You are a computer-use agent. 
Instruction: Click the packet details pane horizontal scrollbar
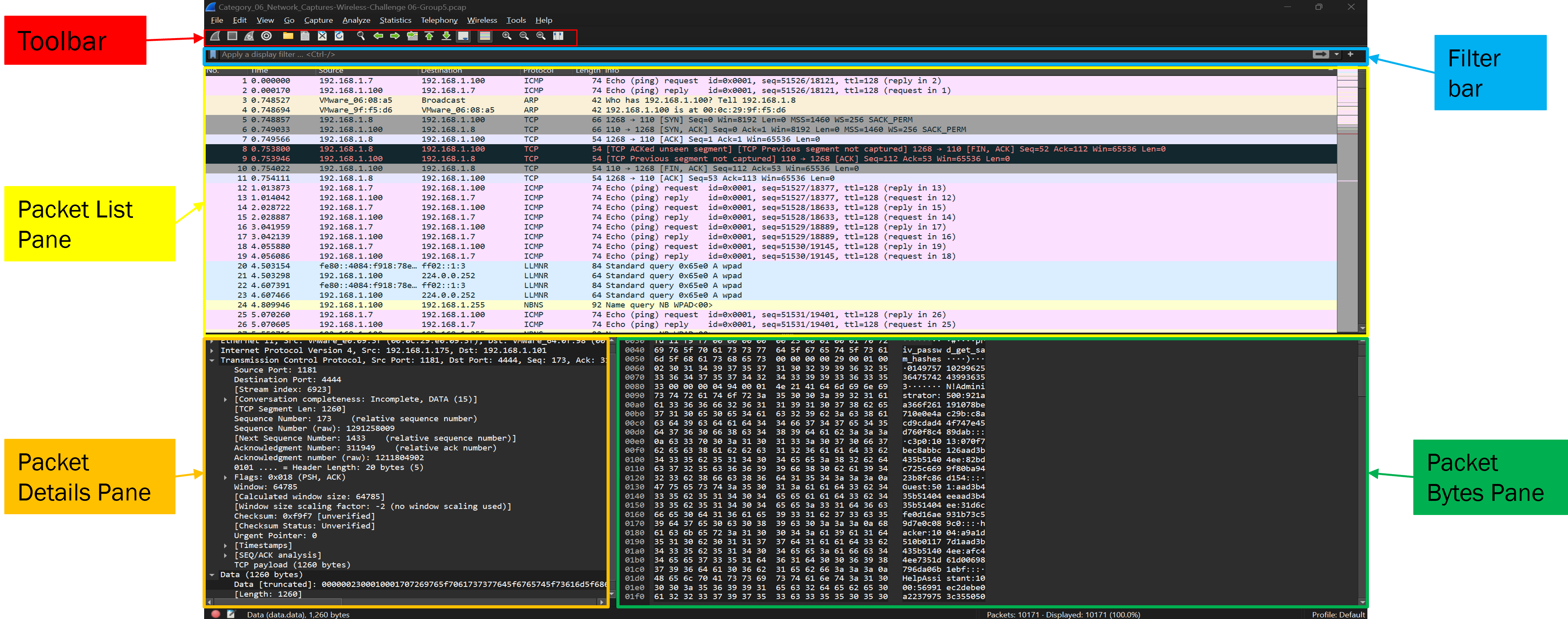tap(406, 602)
